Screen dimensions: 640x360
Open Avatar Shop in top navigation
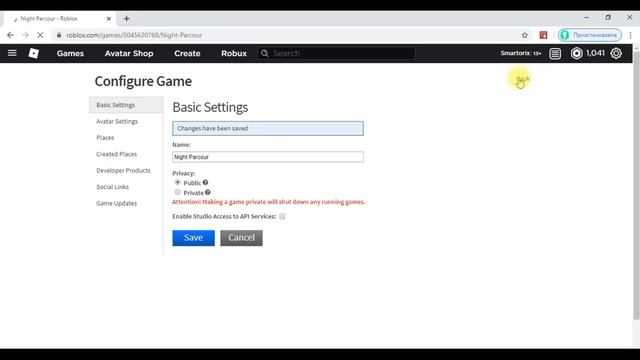(x=129, y=53)
